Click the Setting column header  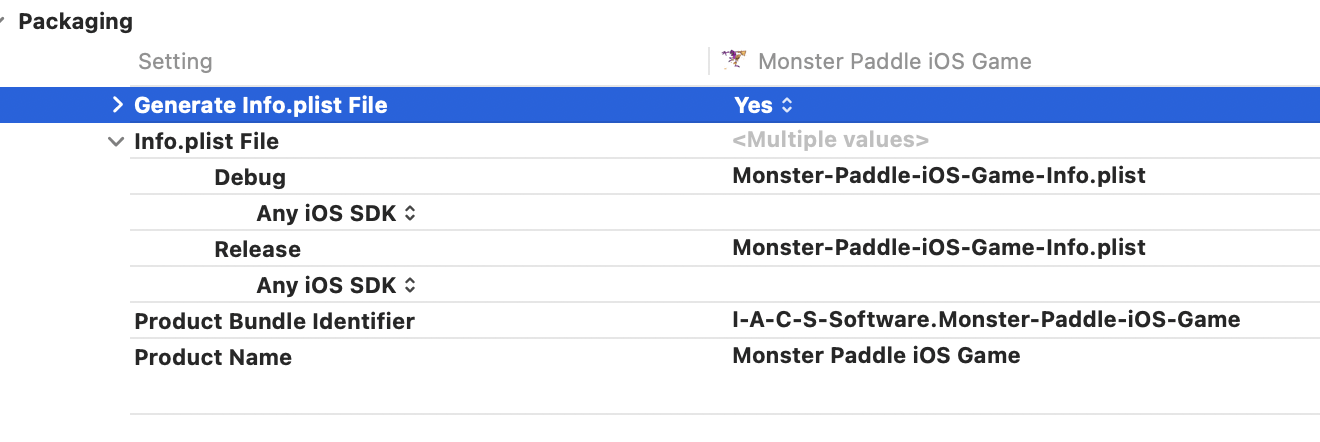[175, 61]
